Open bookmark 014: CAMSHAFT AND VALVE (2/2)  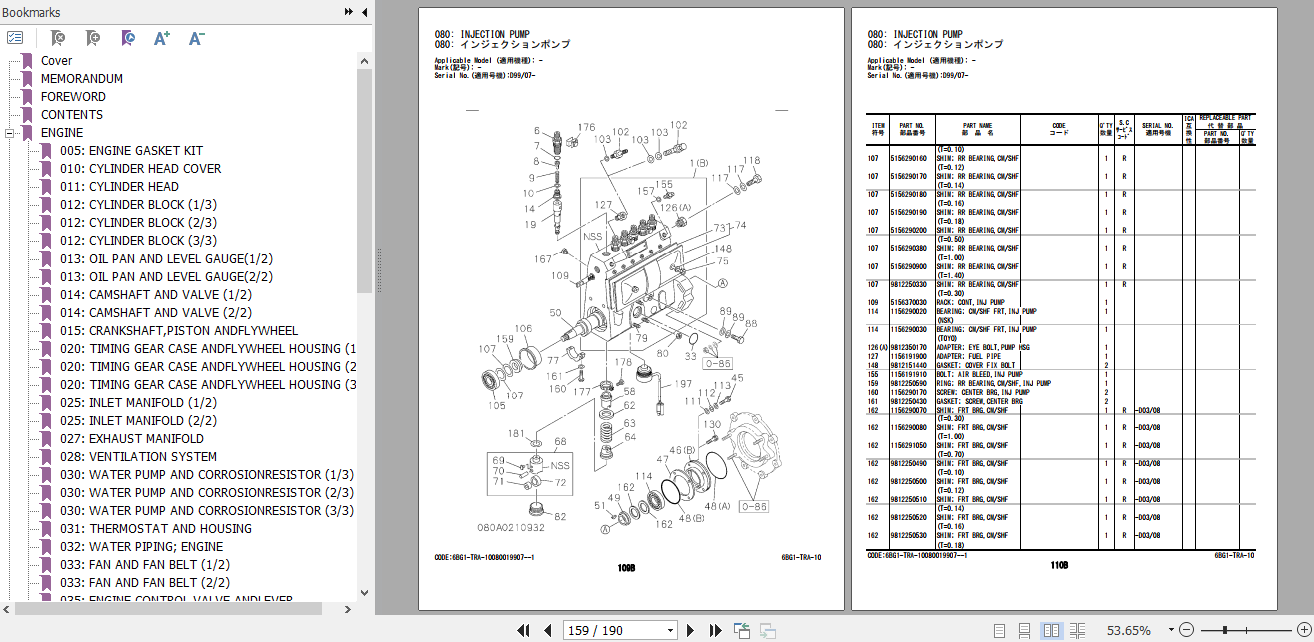click(x=156, y=313)
